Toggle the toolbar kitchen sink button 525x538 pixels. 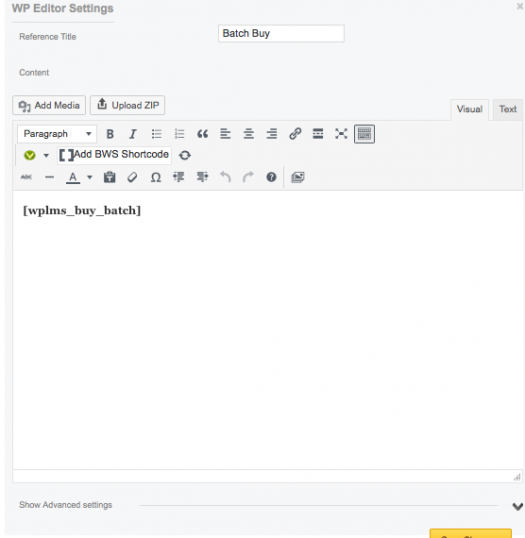pyautogui.click(x=364, y=134)
